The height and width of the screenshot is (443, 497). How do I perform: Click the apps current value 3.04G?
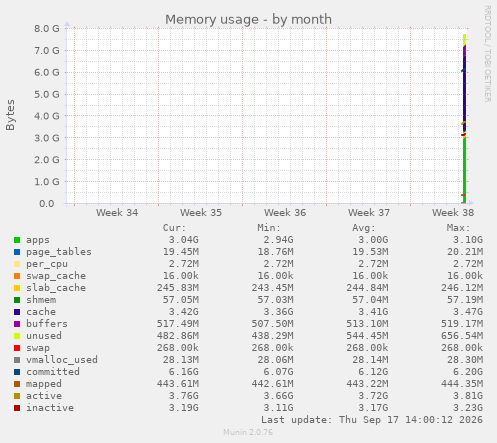pos(183,240)
